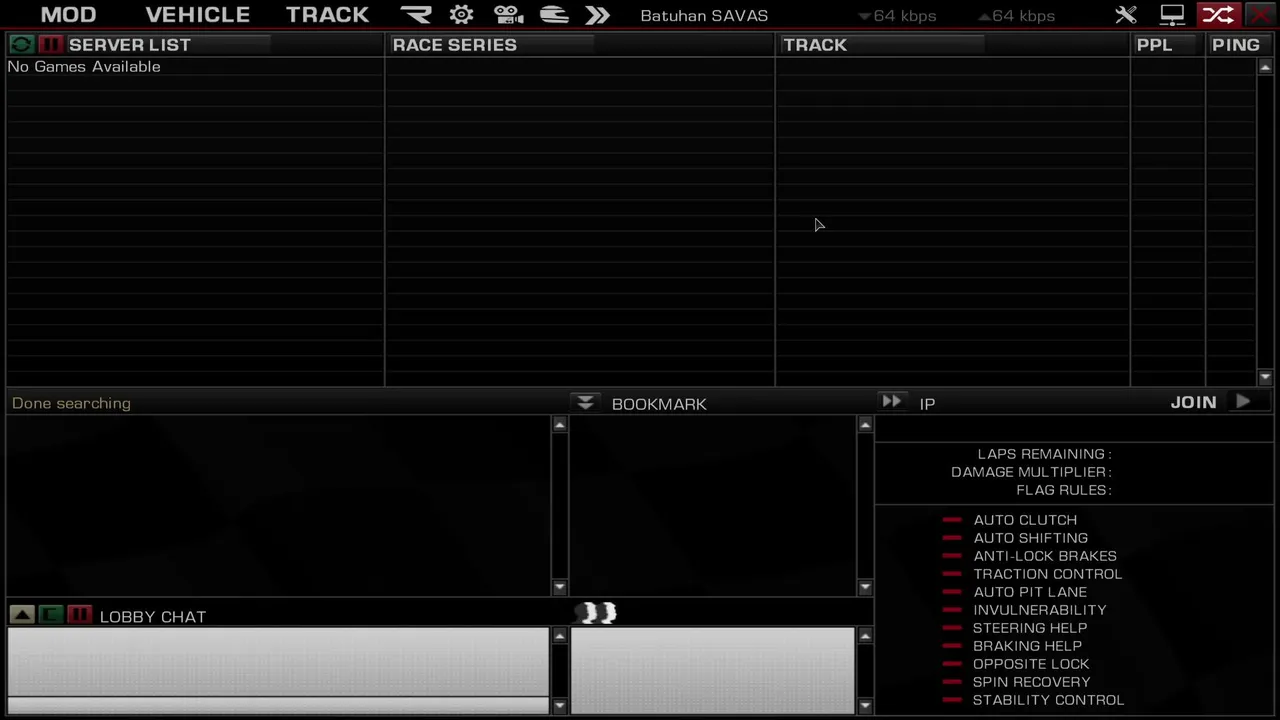1280x720 pixels.
Task: Click the DAMAGE MULTIPLIER label
Action: 1031,472
